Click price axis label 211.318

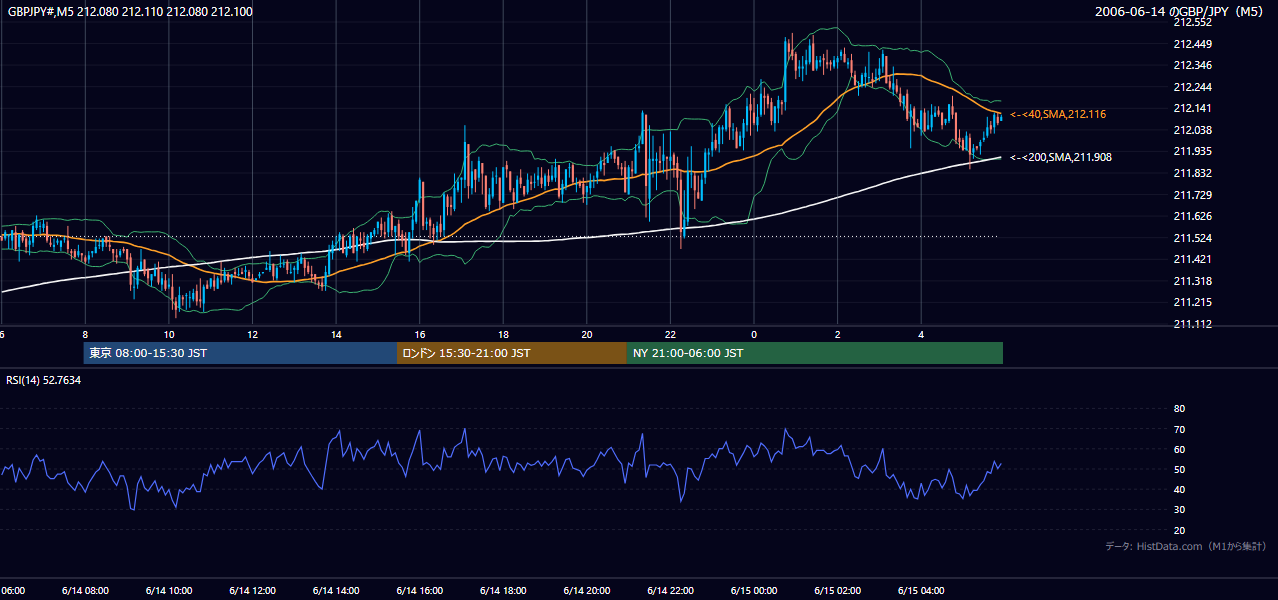1192,281
